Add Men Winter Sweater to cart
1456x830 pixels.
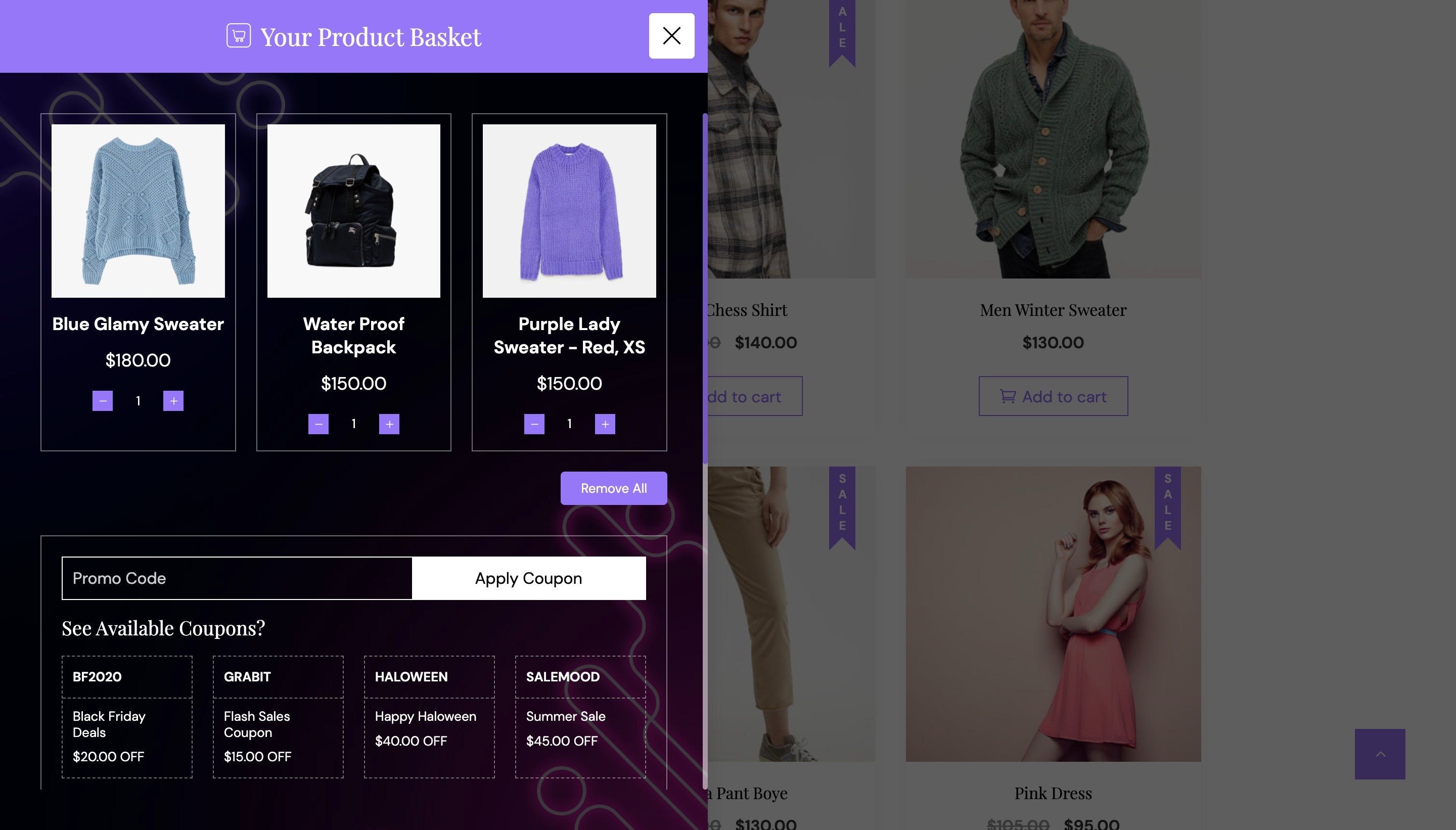(x=1053, y=396)
